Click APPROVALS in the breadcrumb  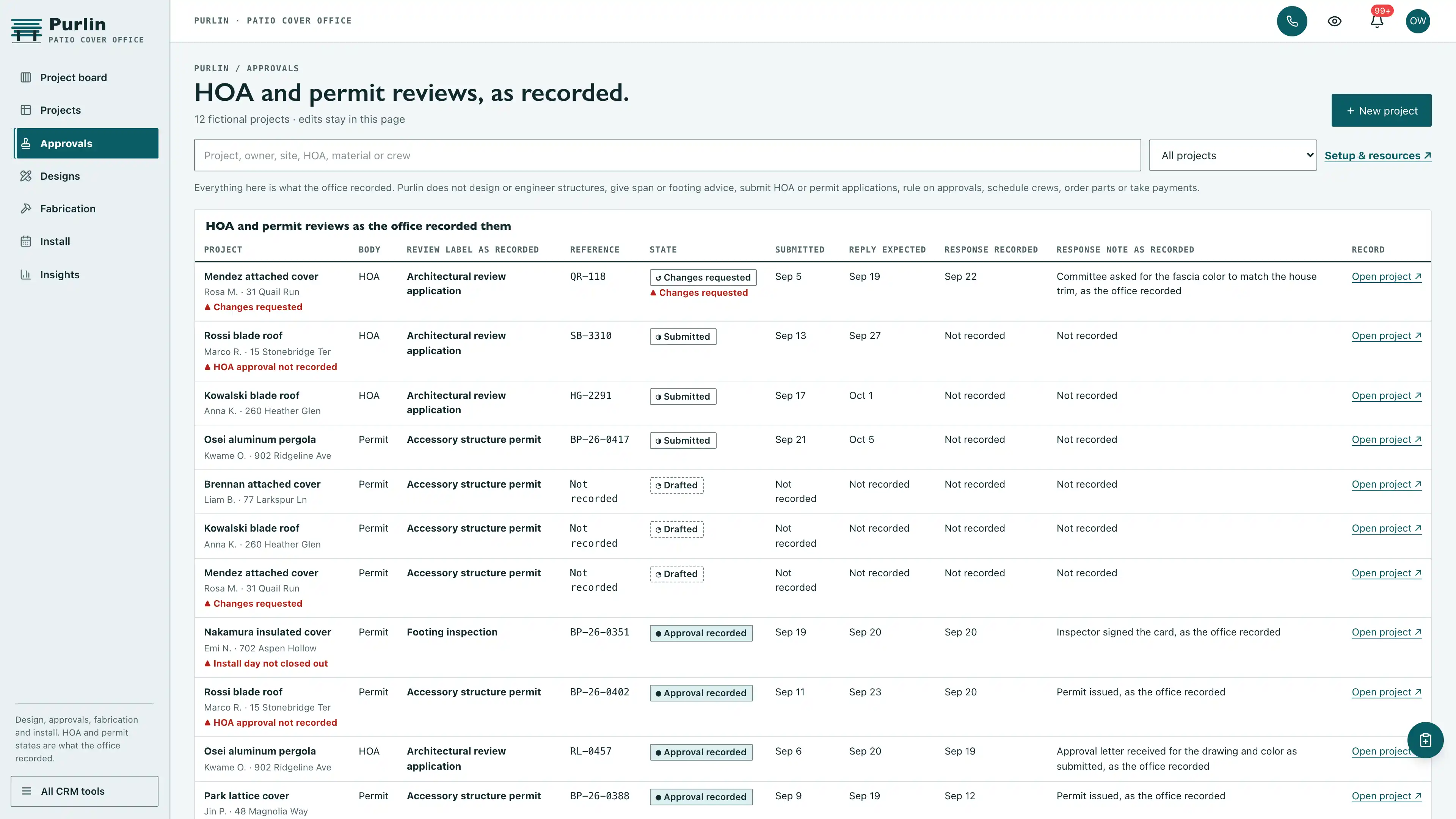pos(273,68)
